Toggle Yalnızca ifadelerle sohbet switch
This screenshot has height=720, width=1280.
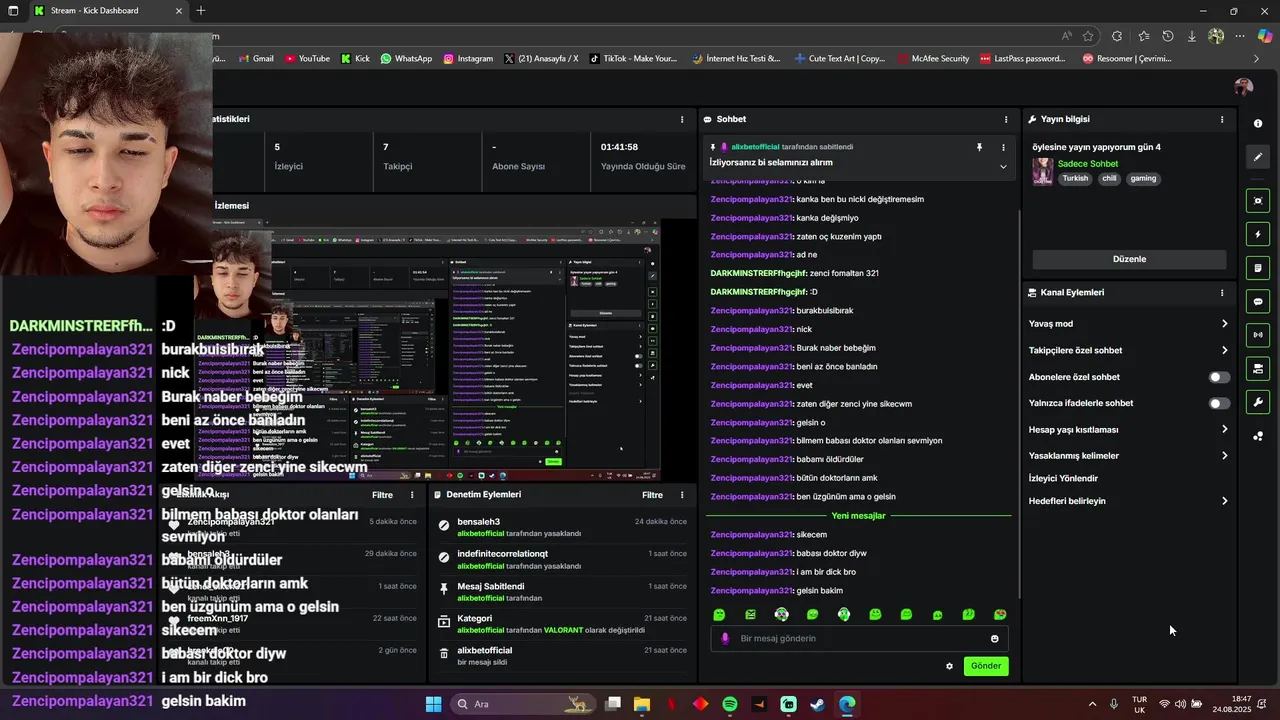tap(1219, 403)
